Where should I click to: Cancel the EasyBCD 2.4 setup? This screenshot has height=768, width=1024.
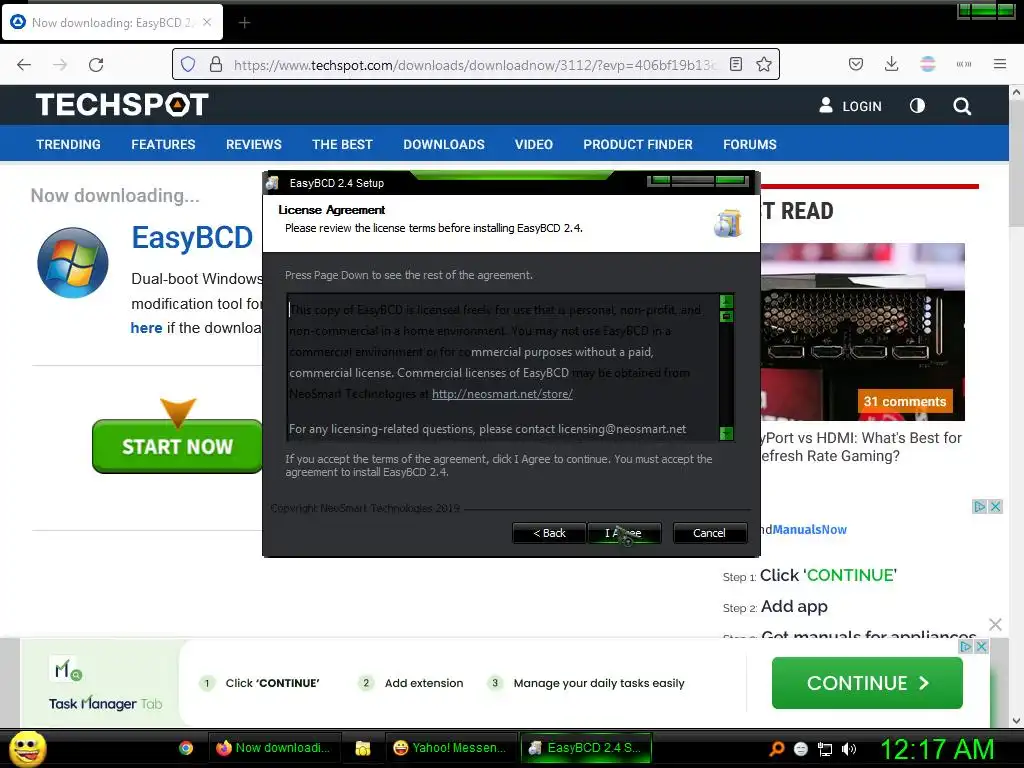[x=709, y=533]
